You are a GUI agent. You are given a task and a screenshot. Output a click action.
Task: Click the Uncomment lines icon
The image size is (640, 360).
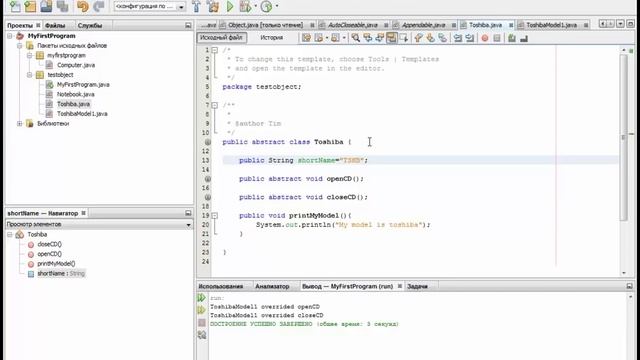[x=524, y=38]
